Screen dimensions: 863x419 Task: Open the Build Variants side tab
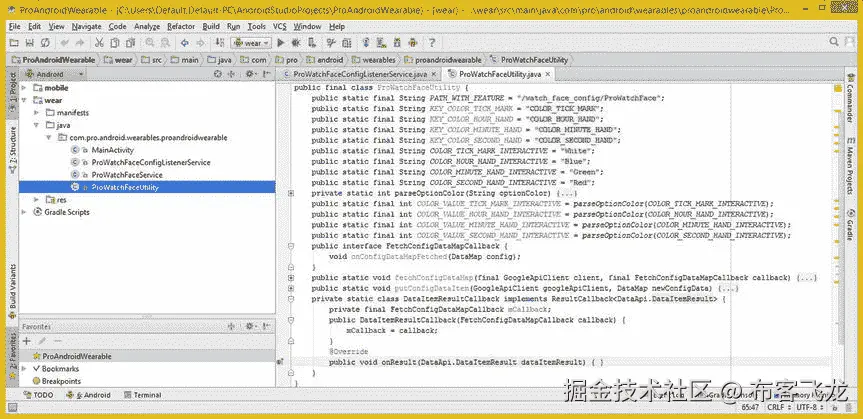pyautogui.click(x=12, y=293)
